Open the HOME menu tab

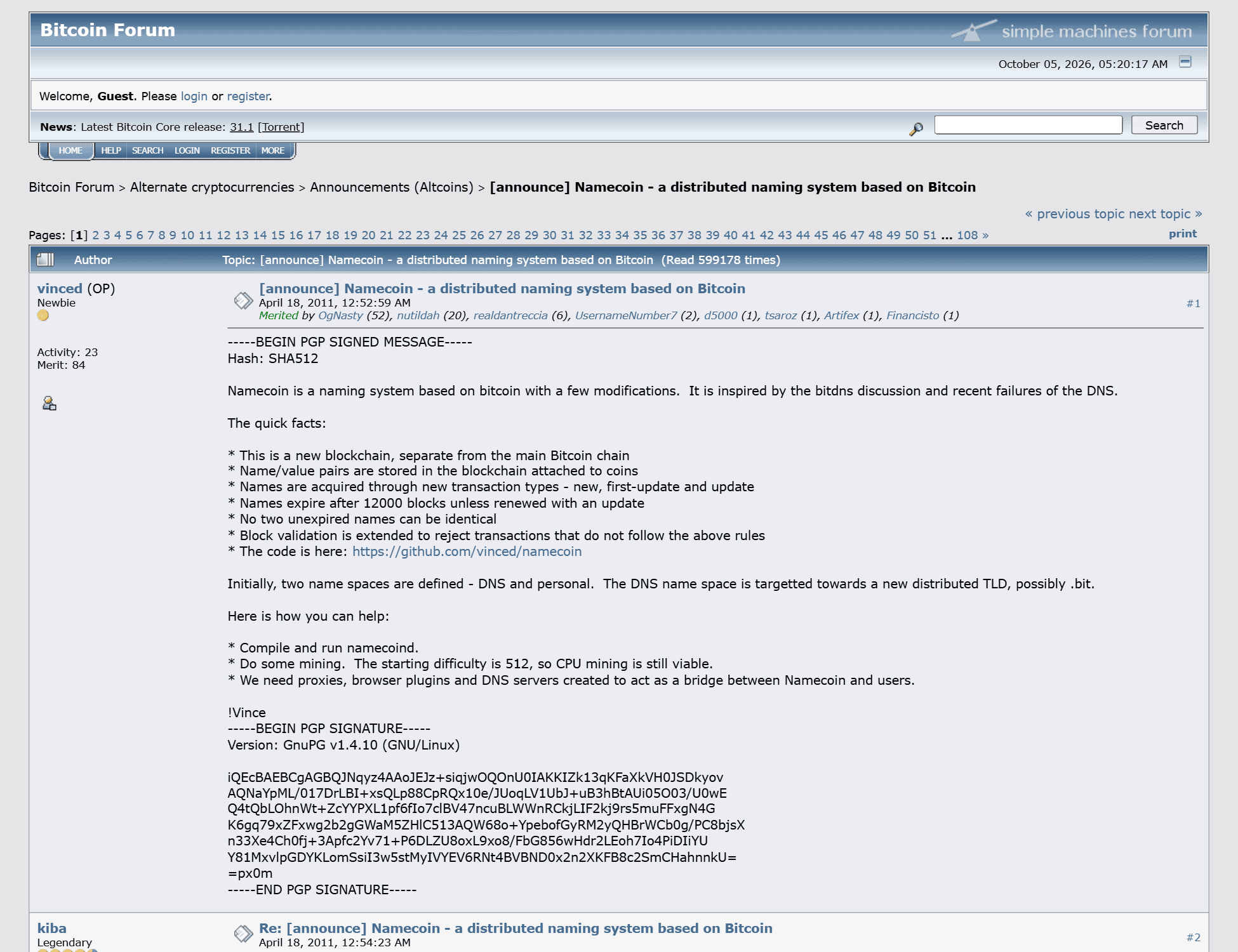[70, 150]
